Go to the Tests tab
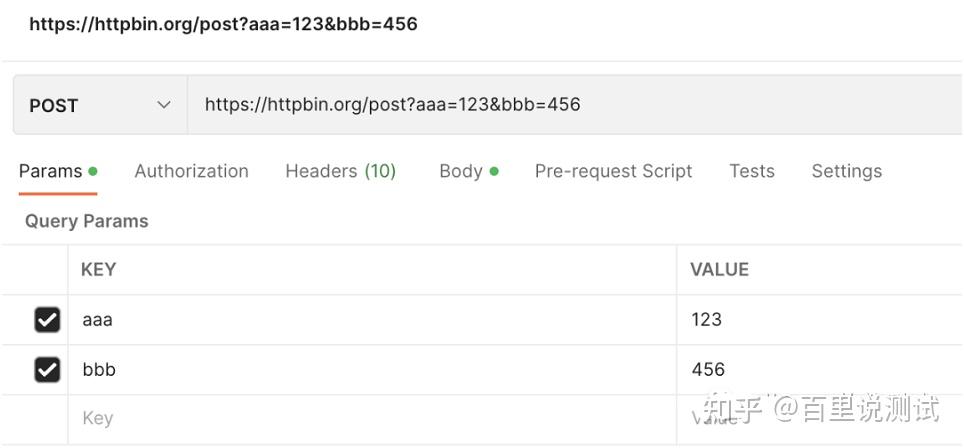The width and height of the screenshot is (964, 448). 752,171
